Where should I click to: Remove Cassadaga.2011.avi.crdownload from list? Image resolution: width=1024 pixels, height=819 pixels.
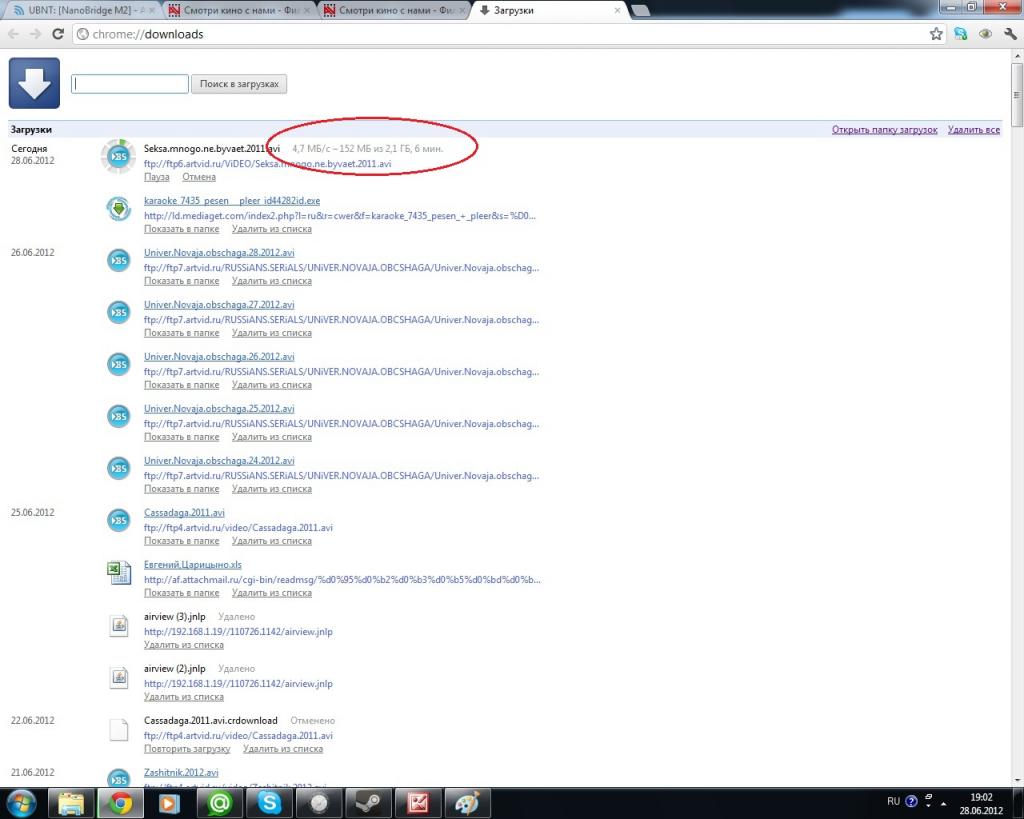(x=283, y=749)
